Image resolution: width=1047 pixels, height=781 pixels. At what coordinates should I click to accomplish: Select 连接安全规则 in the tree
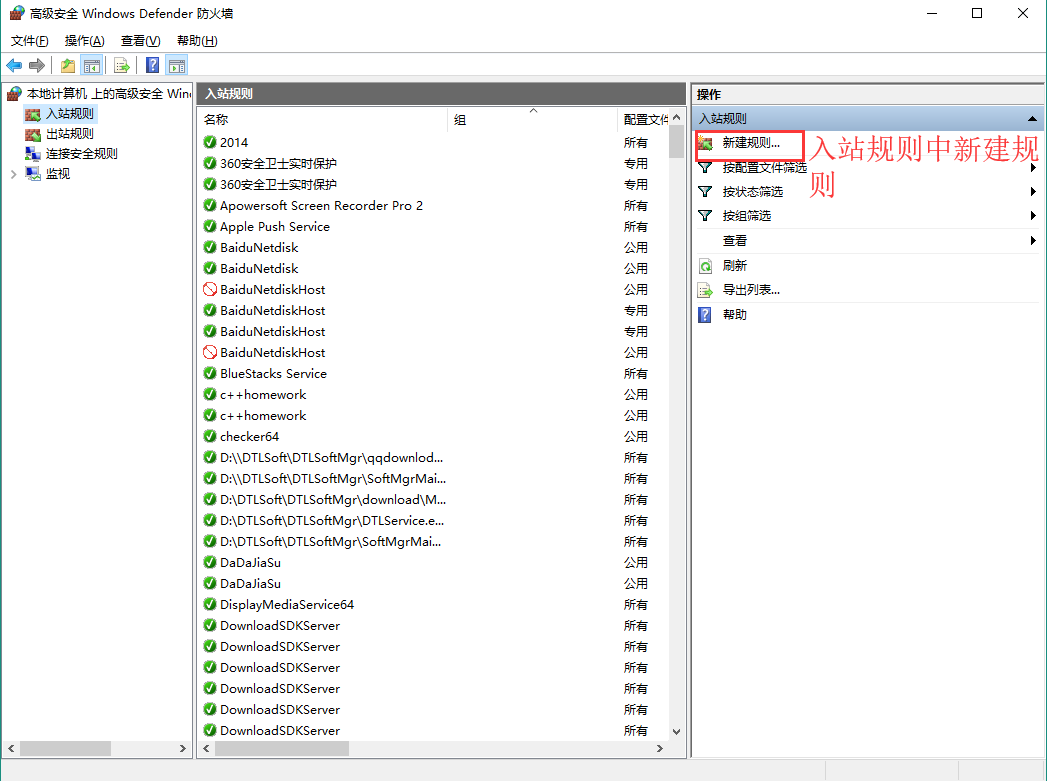(x=81, y=154)
